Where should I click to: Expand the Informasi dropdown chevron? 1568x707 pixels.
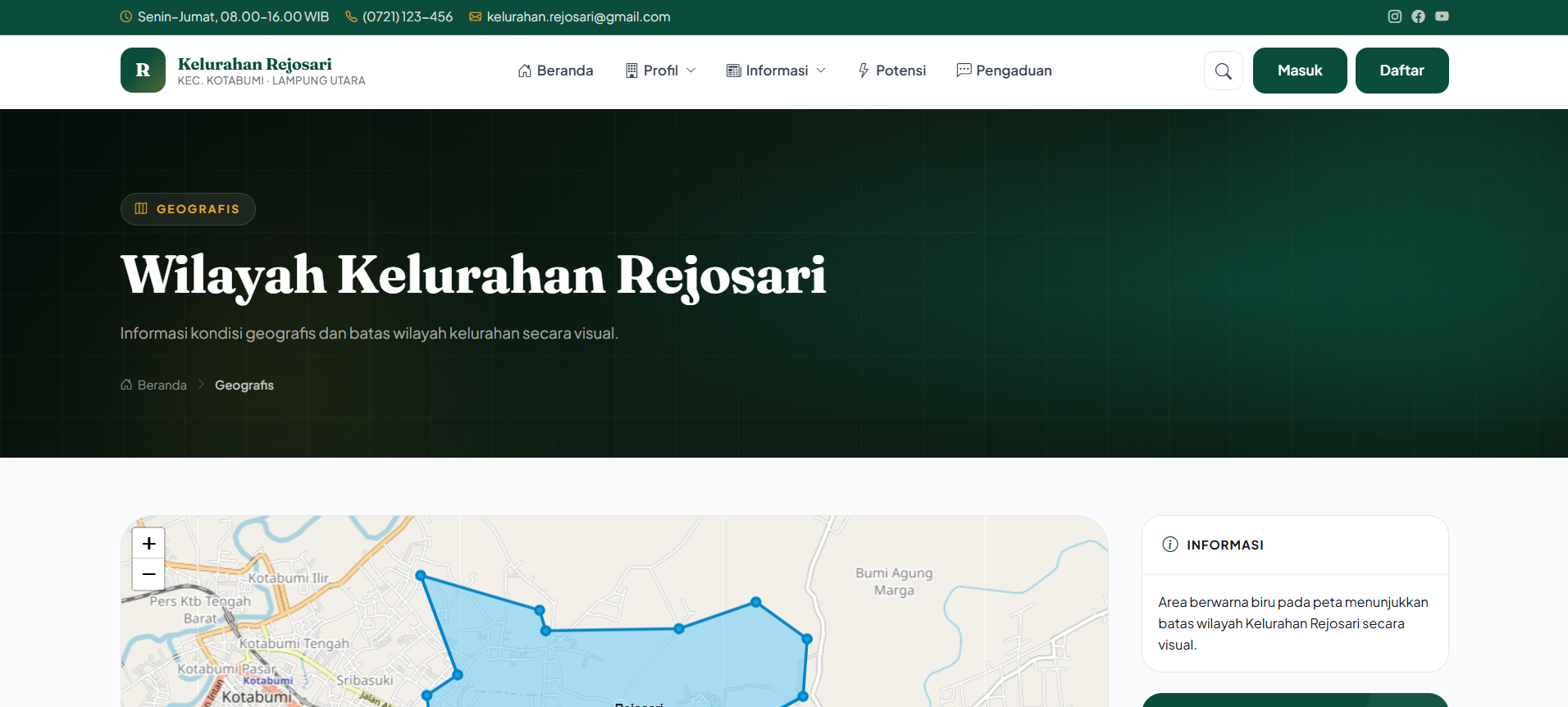pos(821,71)
